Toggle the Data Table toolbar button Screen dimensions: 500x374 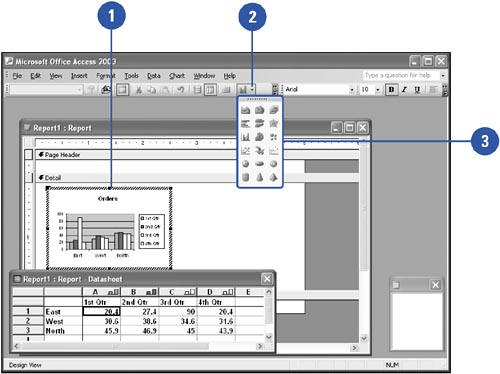226,89
